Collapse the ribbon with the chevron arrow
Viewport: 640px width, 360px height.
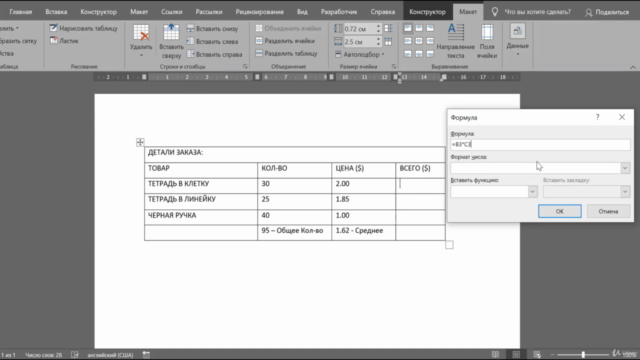(x=633, y=67)
